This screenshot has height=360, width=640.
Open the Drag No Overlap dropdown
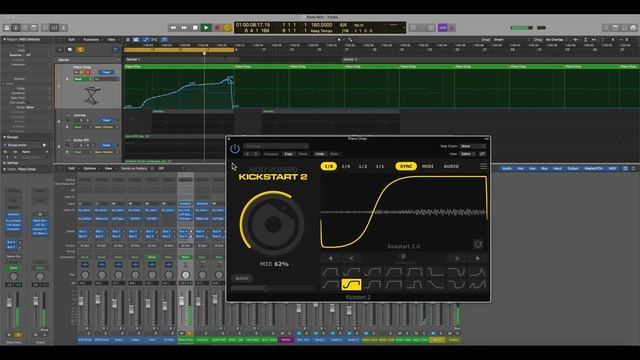[x=555, y=40]
